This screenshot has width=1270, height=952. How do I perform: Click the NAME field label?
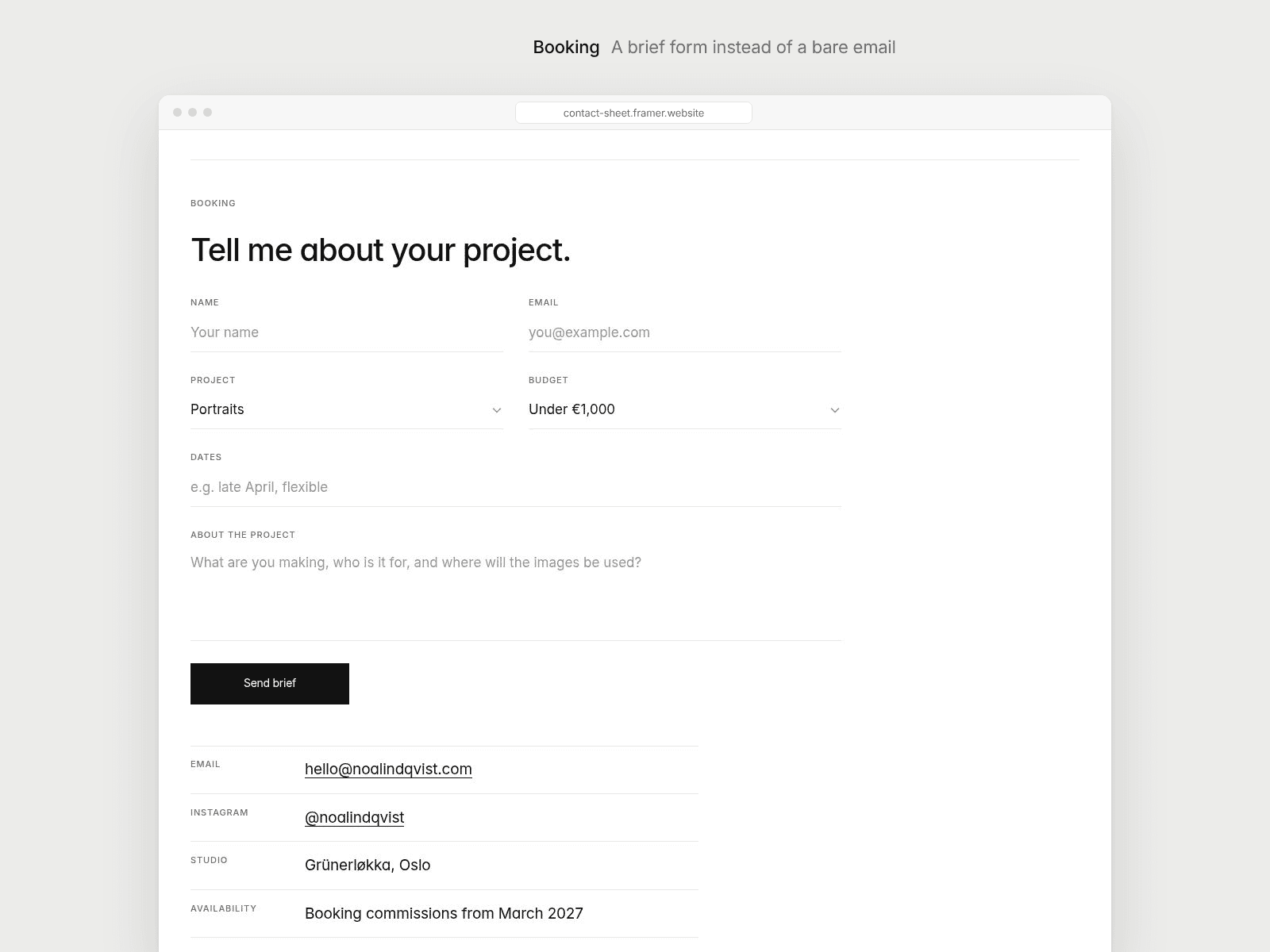pyautogui.click(x=205, y=302)
